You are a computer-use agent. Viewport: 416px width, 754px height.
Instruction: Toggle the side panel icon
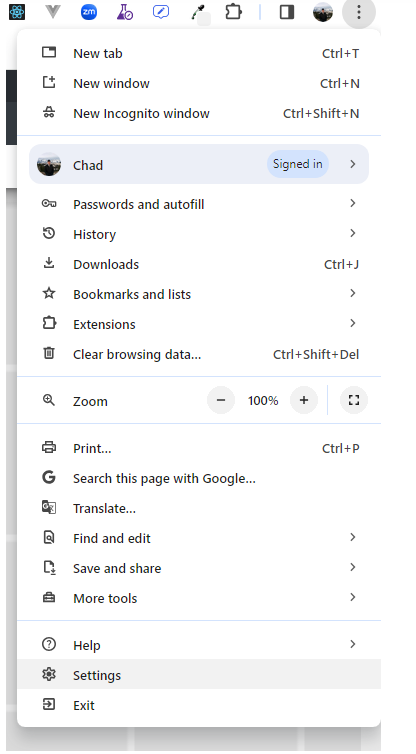pyautogui.click(x=287, y=12)
